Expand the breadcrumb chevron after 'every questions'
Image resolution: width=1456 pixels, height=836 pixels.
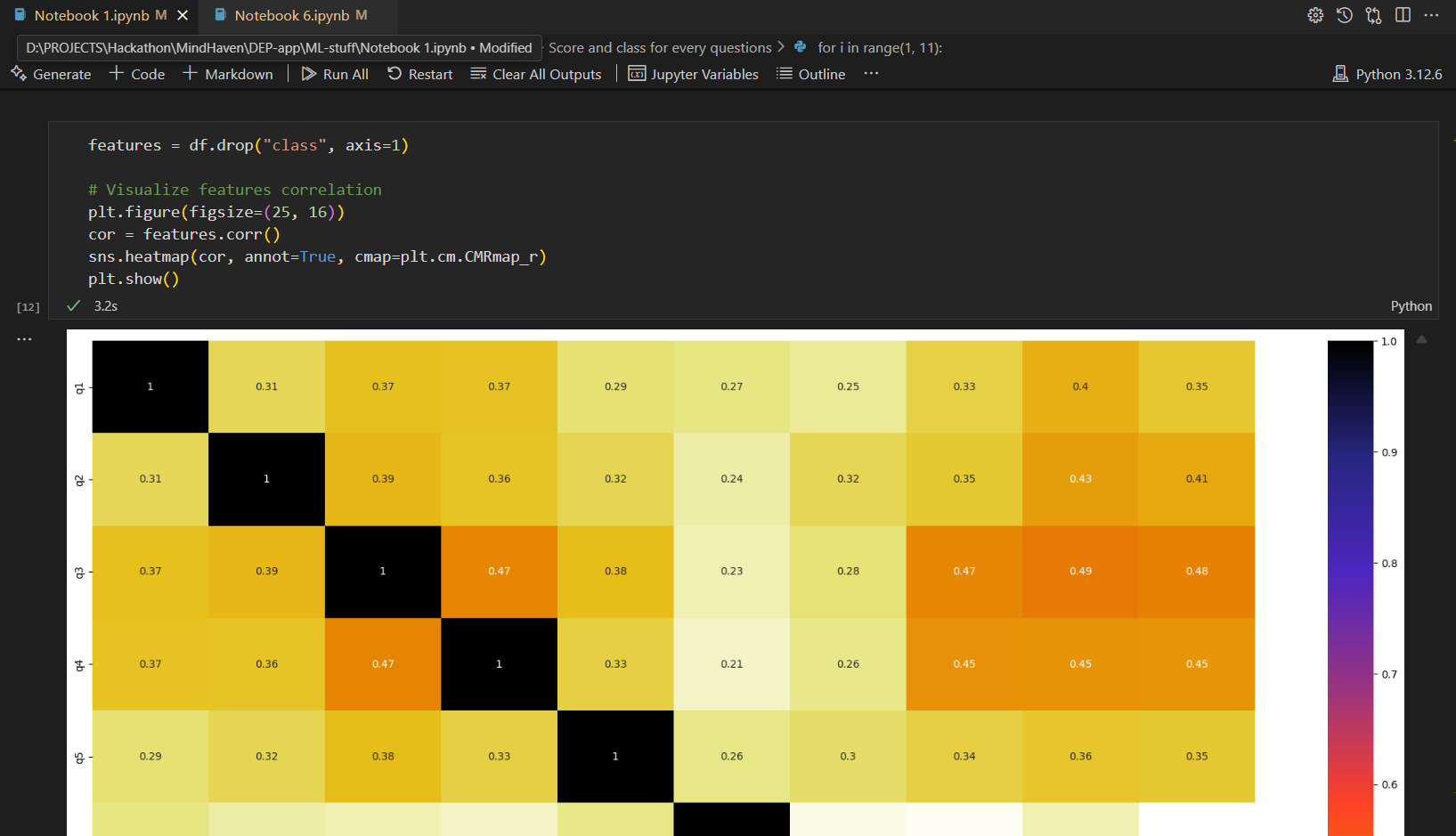pos(781,47)
